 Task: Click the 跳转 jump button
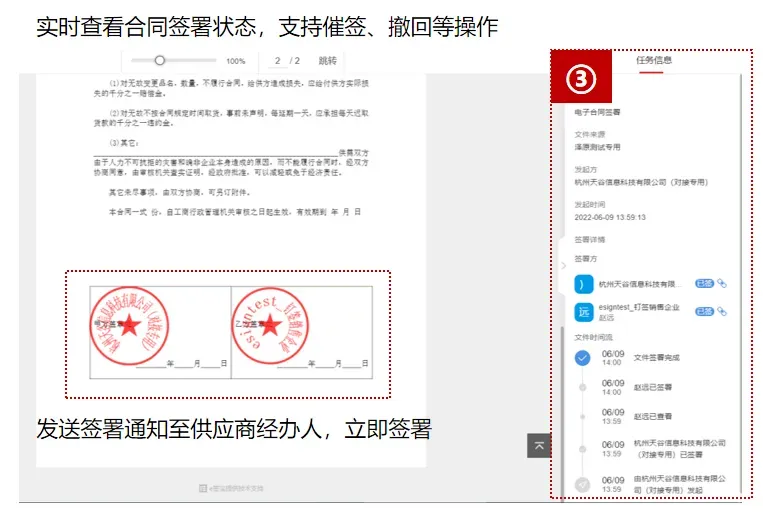click(x=327, y=61)
